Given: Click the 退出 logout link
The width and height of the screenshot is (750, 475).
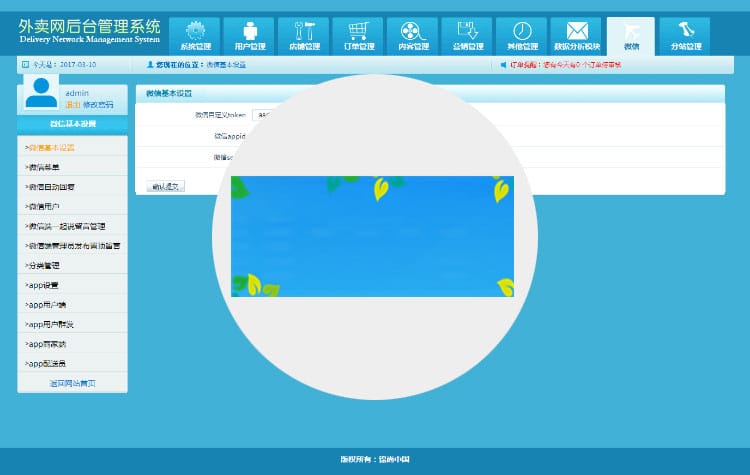Looking at the screenshot, I should pyautogui.click(x=73, y=105).
